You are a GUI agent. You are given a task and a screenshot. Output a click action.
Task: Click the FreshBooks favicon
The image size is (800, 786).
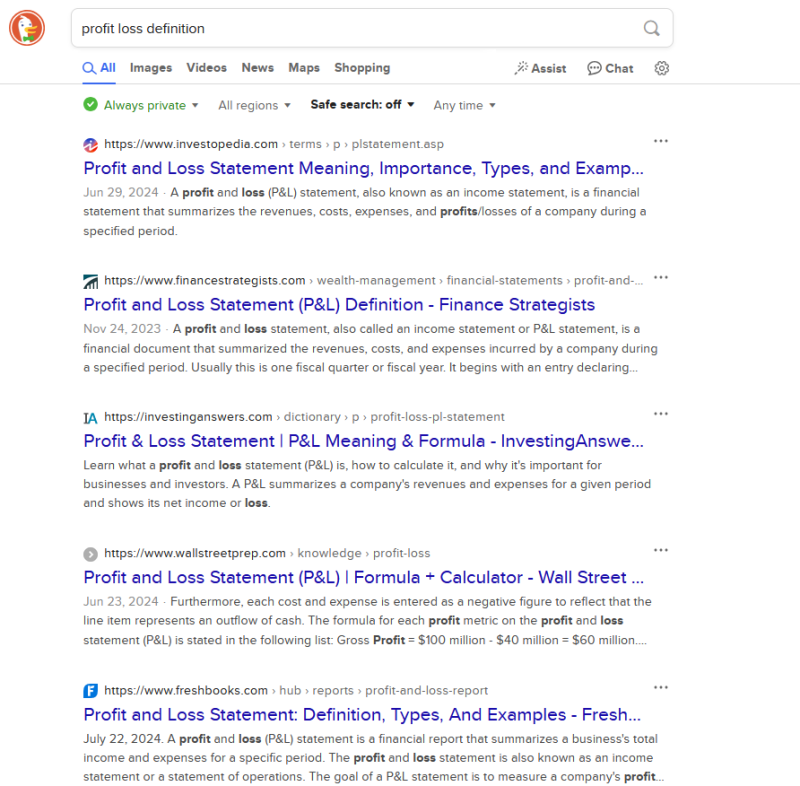pyautogui.click(x=90, y=691)
